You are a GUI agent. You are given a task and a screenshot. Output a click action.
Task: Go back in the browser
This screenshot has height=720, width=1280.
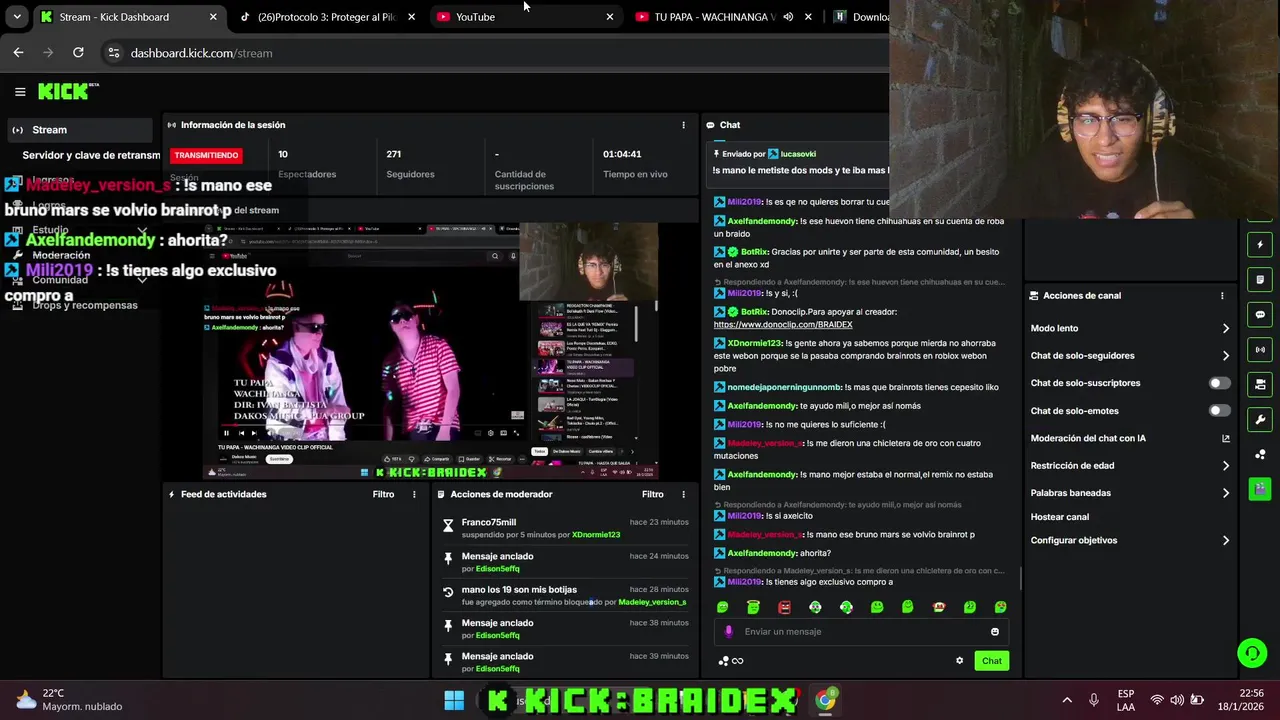(18, 53)
